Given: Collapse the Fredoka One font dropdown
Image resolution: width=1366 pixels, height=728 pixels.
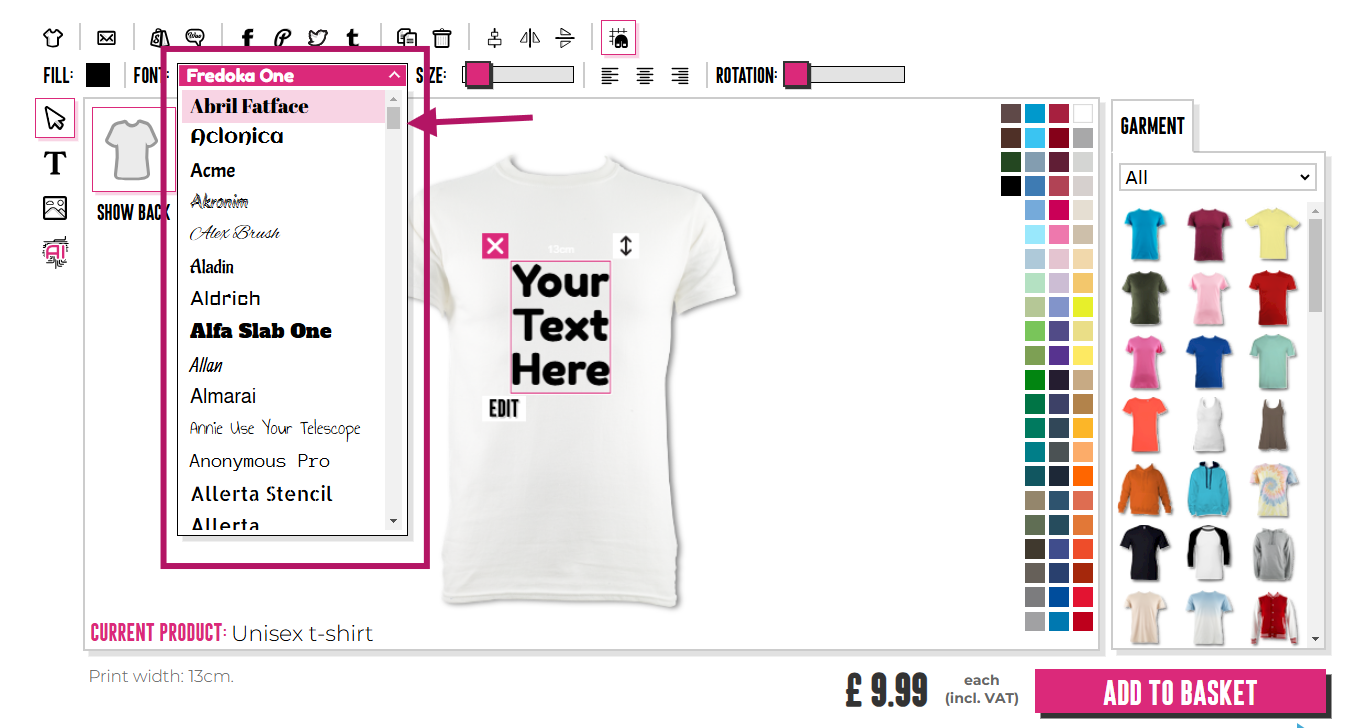Looking at the screenshot, I should pos(394,75).
